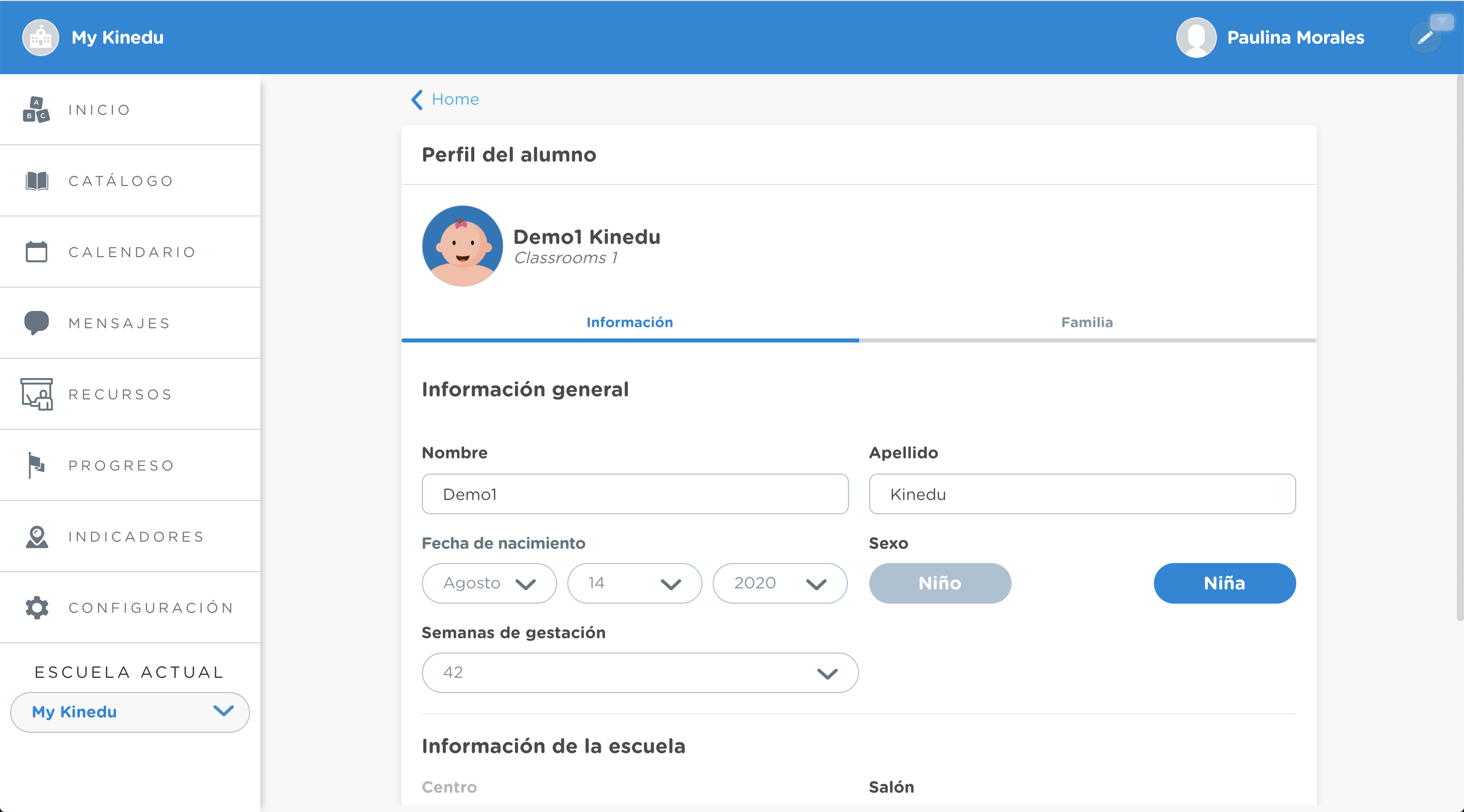
Task: Click the Configuración gear icon
Action: pos(37,607)
